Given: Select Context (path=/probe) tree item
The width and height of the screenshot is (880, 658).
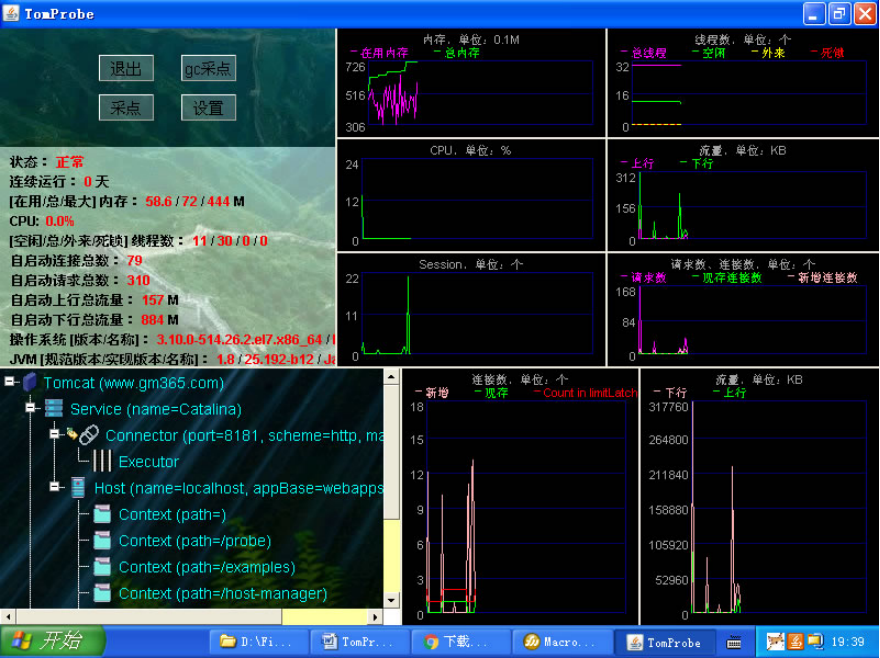Looking at the screenshot, I should pos(195,541).
